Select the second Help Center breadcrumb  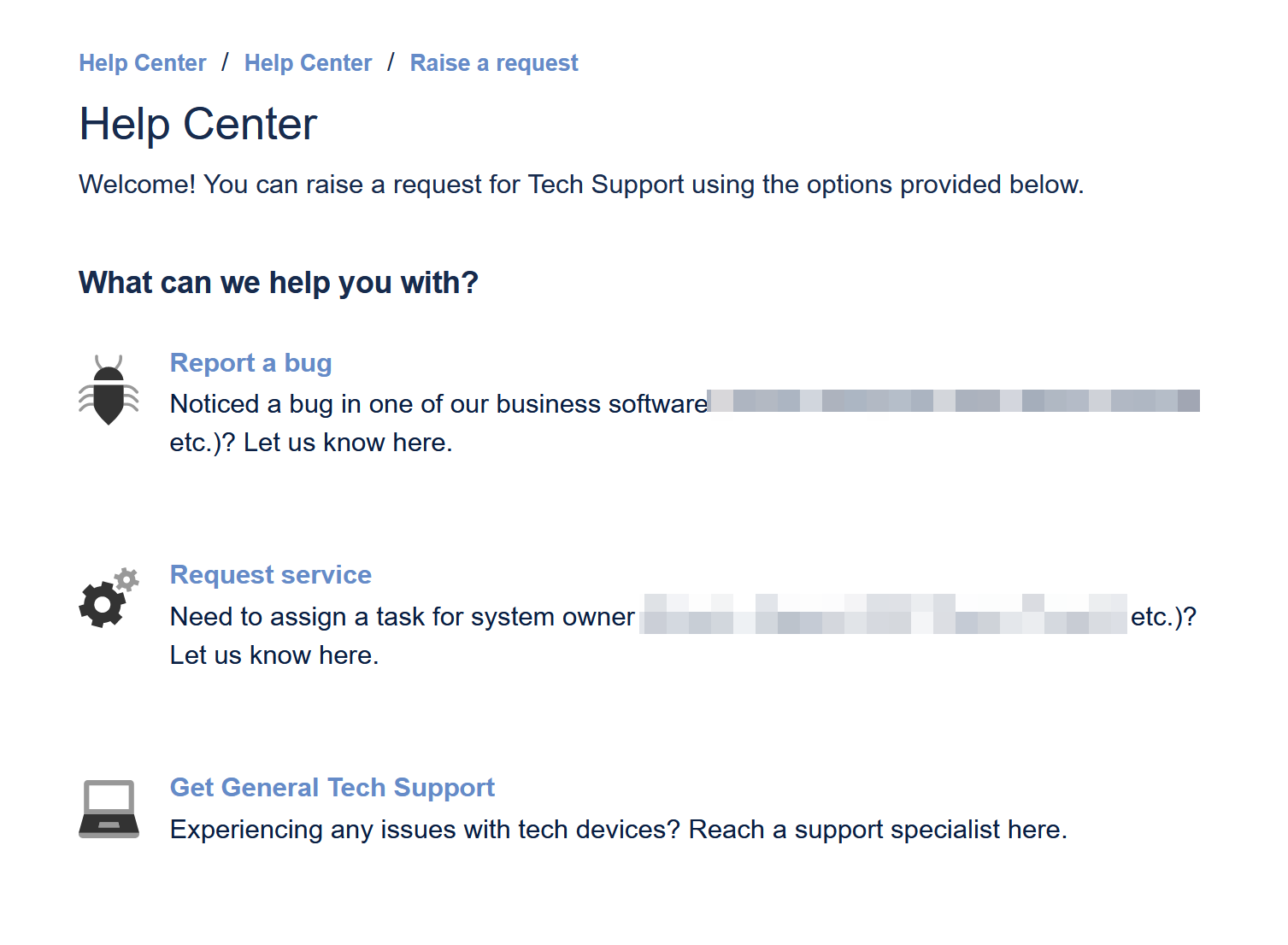point(308,63)
